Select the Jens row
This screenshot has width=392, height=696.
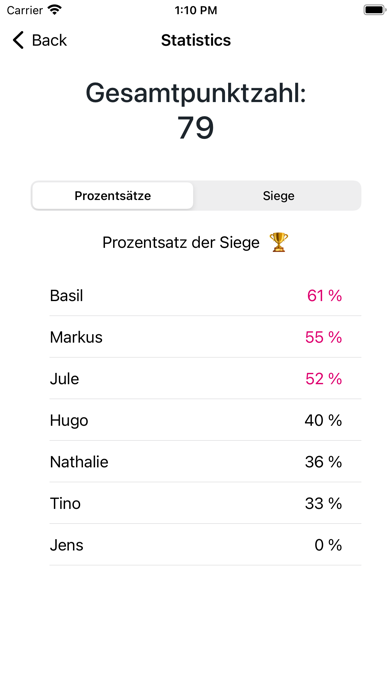pos(205,545)
